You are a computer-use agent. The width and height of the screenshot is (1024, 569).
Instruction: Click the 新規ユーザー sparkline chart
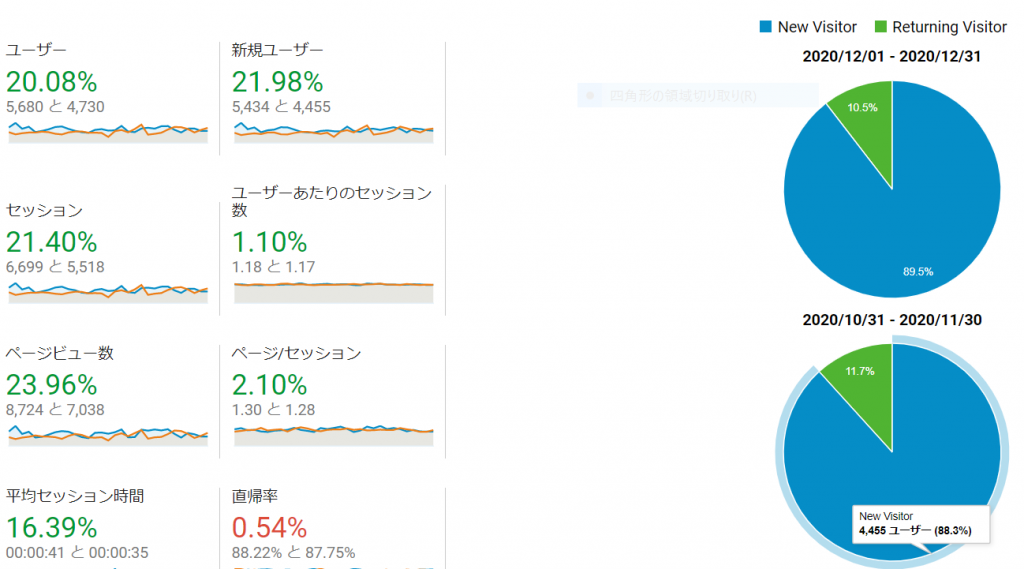click(334, 132)
